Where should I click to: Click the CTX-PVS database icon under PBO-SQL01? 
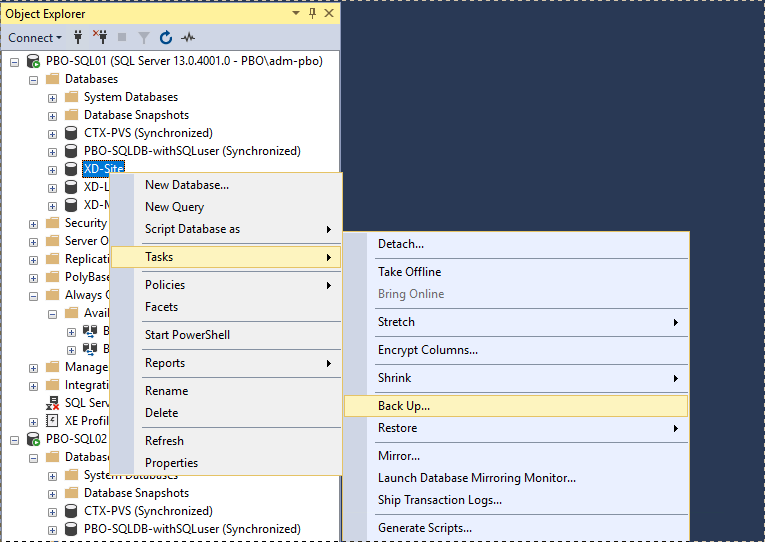pyautogui.click(x=71, y=133)
